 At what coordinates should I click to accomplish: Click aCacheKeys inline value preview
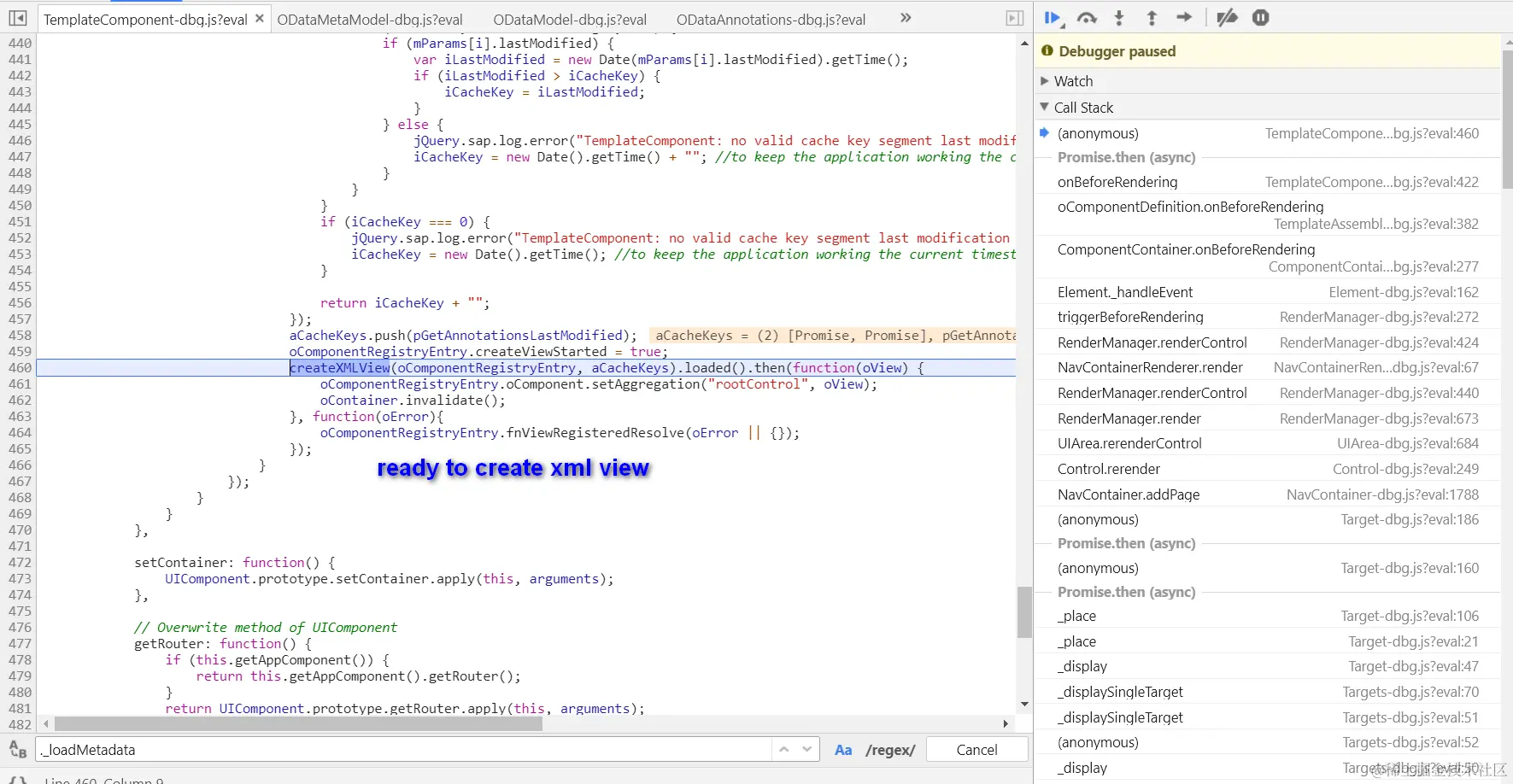tap(832, 336)
